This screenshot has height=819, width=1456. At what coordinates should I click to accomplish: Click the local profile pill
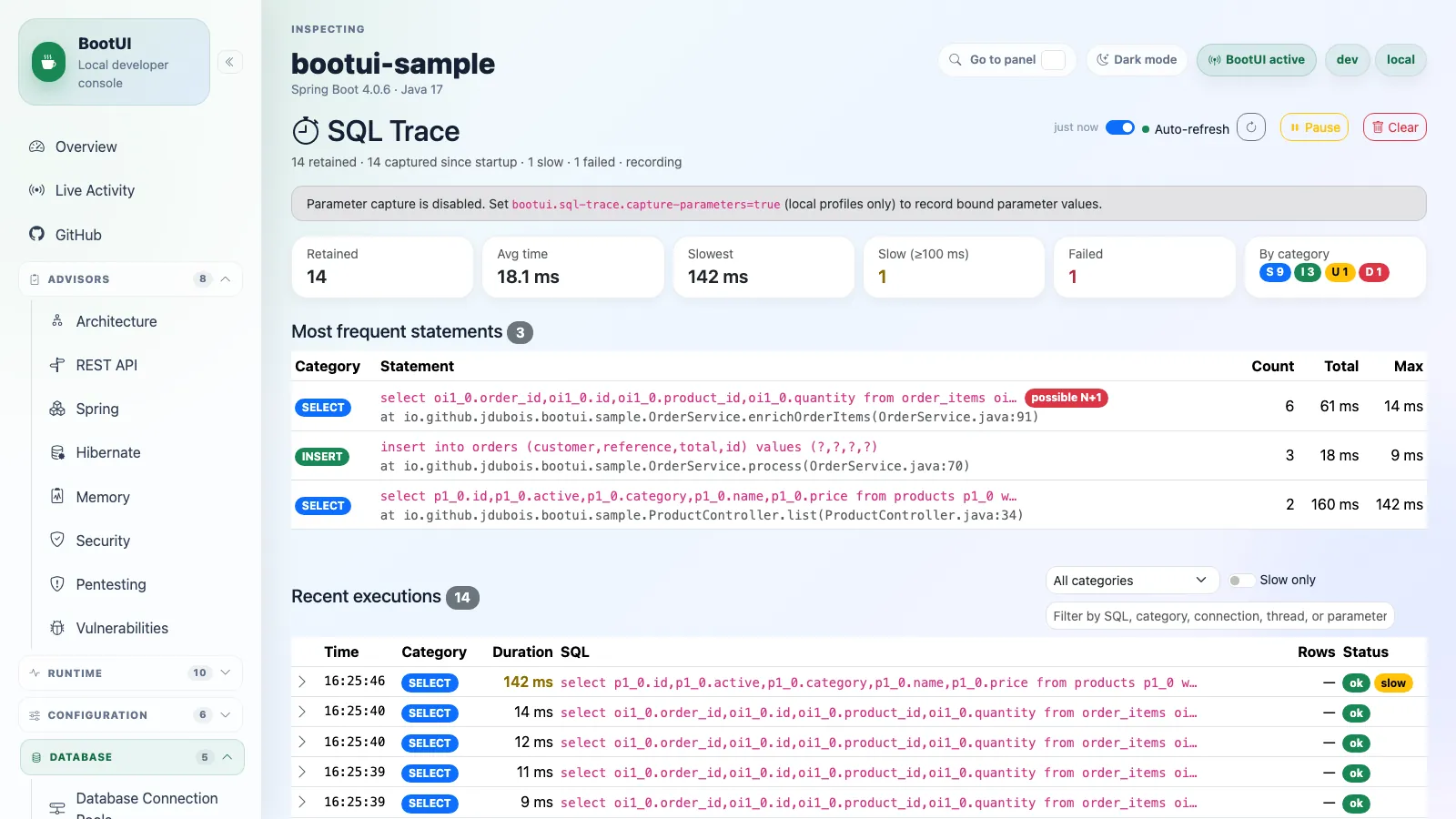1400,60
